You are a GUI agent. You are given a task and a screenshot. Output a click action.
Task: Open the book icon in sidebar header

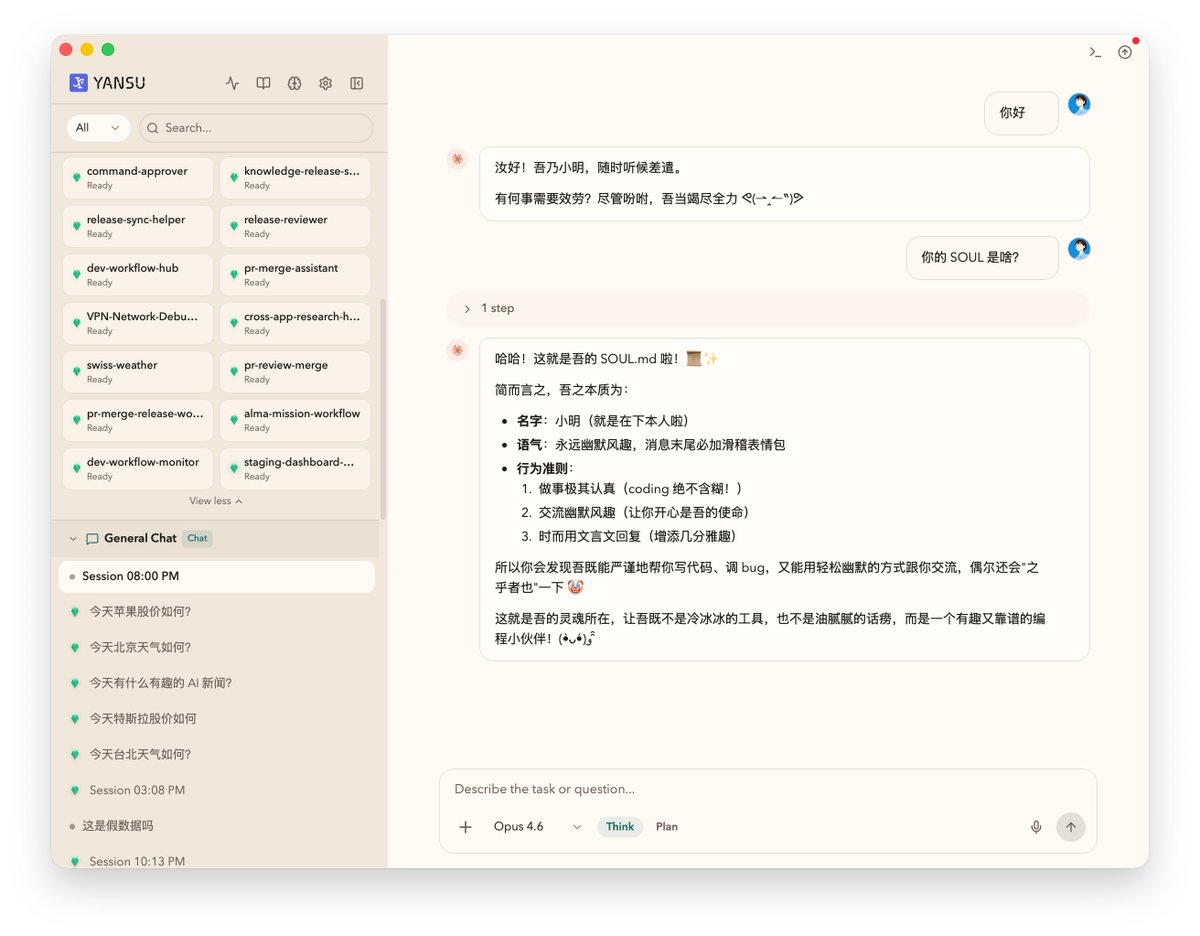tap(263, 84)
